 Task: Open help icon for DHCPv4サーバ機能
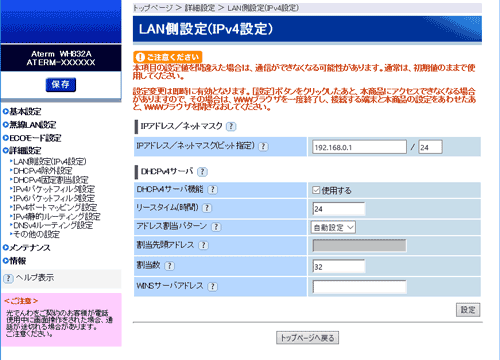[212, 190]
